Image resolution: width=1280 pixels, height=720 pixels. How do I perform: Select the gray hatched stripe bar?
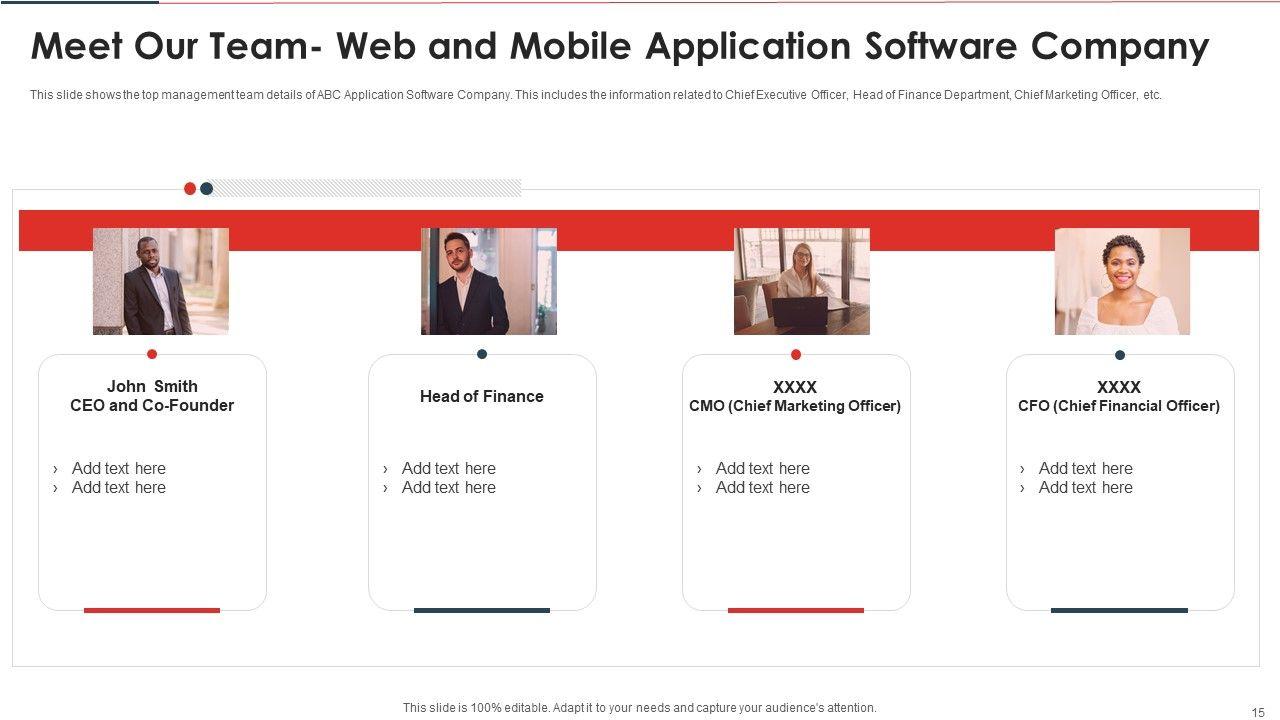[367, 188]
